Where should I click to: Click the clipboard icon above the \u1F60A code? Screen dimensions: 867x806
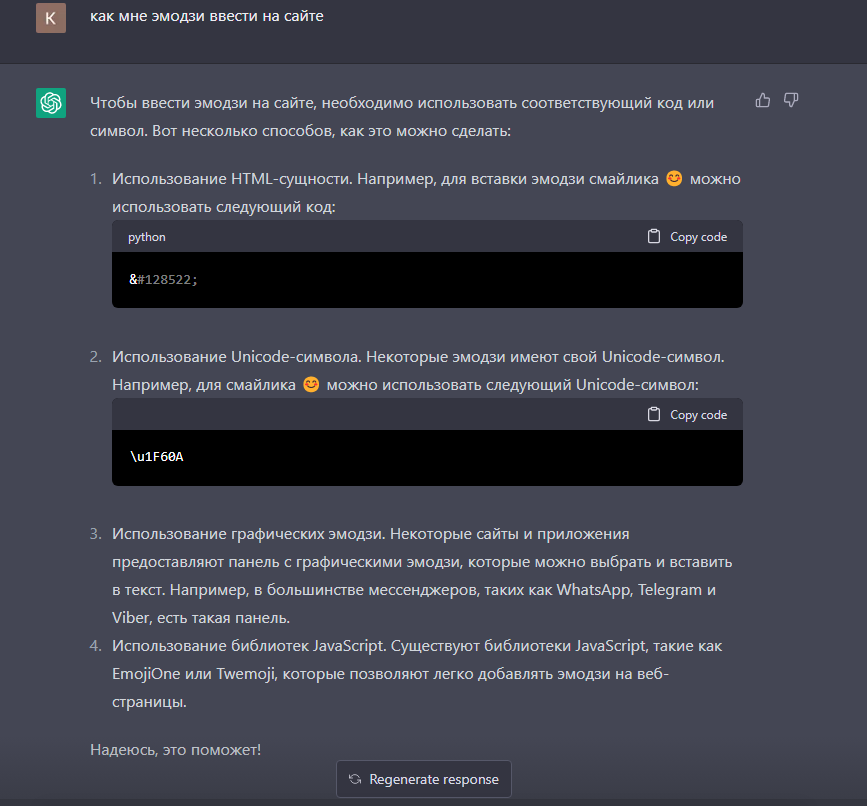point(654,415)
